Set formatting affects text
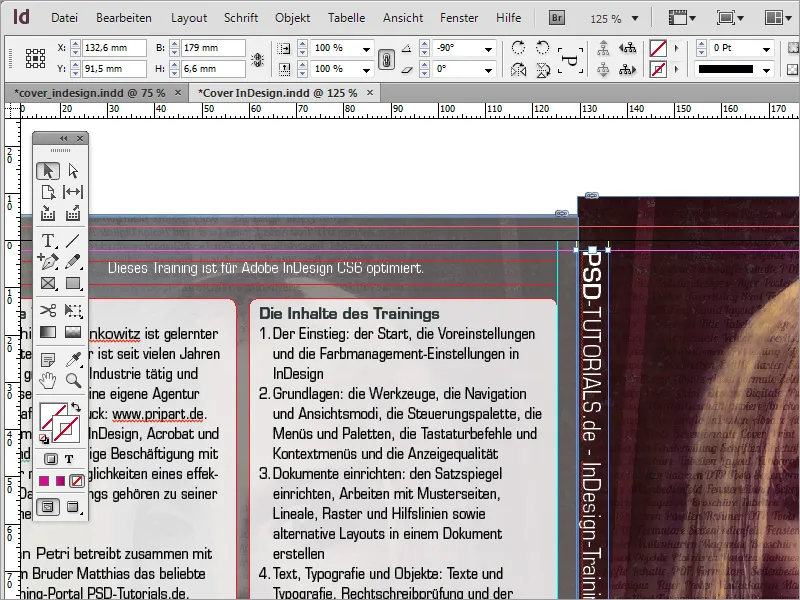 pyautogui.click(x=69, y=459)
